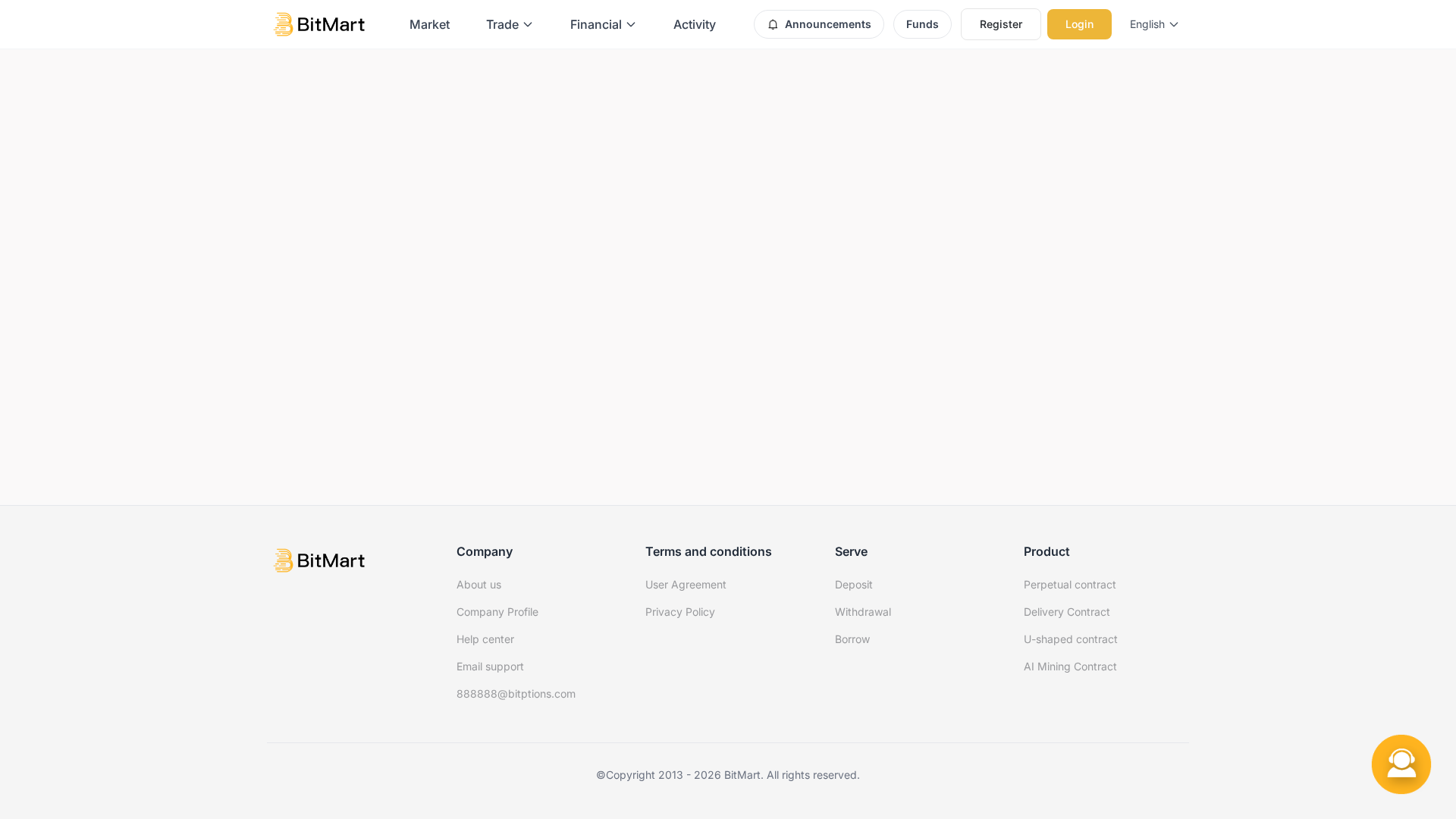Open the Borrow link
1456x819 pixels.
tap(852, 639)
